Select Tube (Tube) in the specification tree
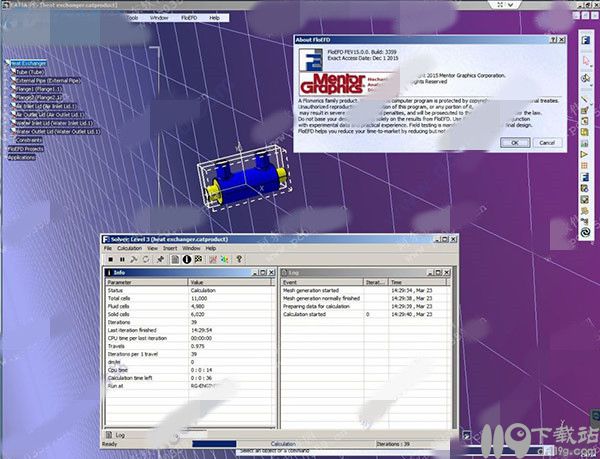 [x=31, y=72]
